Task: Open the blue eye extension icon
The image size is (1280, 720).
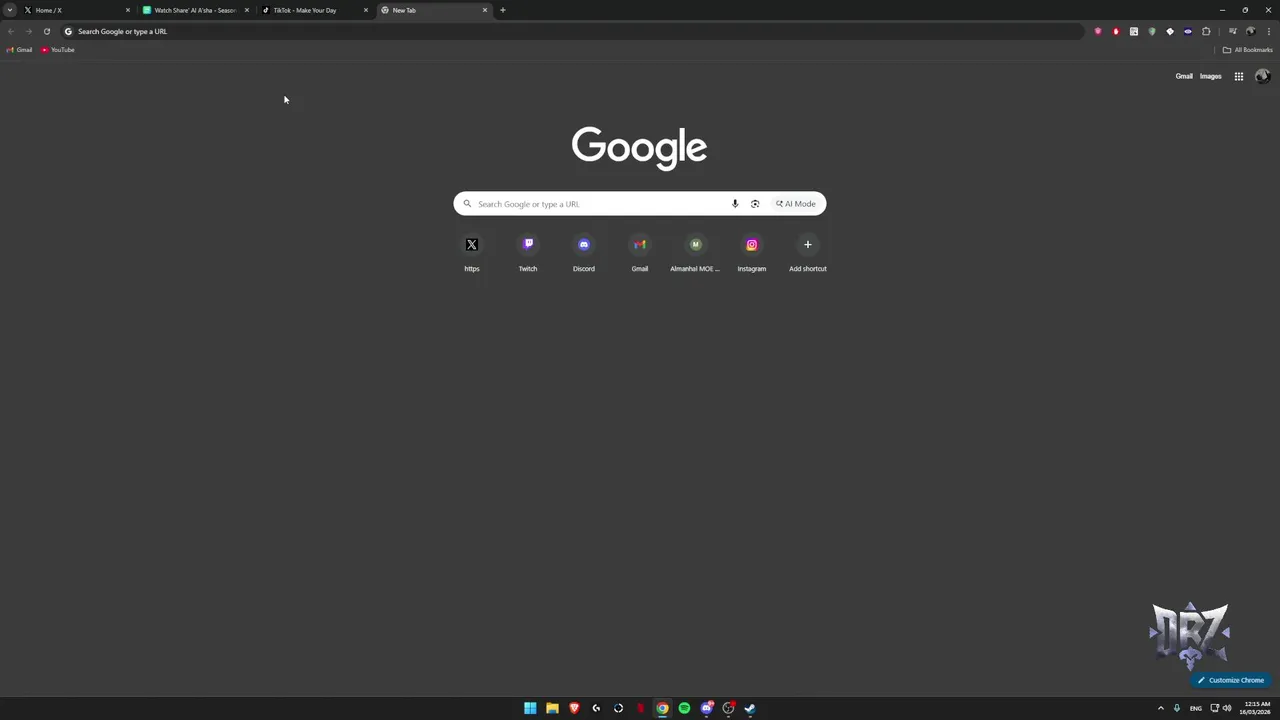Action: click(x=1188, y=31)
